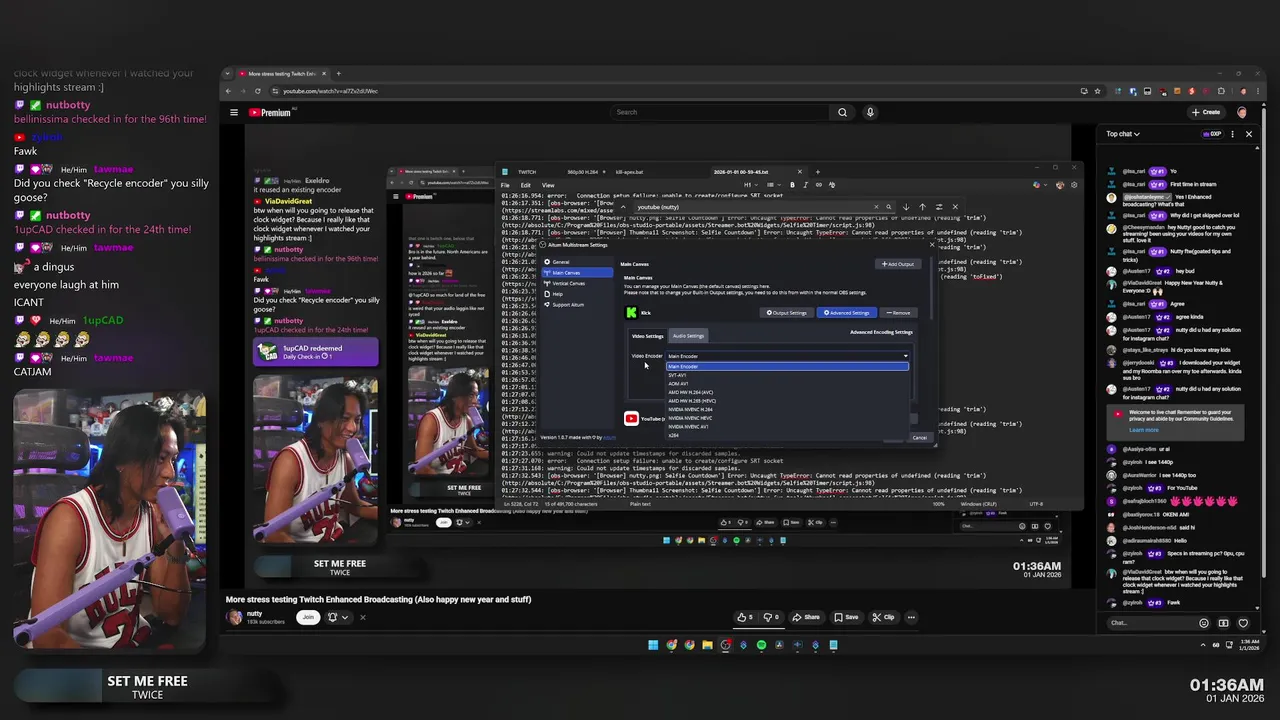Switch to the kill-apex.bat Notepad tab
Viewport: 1280px width, 720px height.
pyautogui.click(x=630, y=172)
